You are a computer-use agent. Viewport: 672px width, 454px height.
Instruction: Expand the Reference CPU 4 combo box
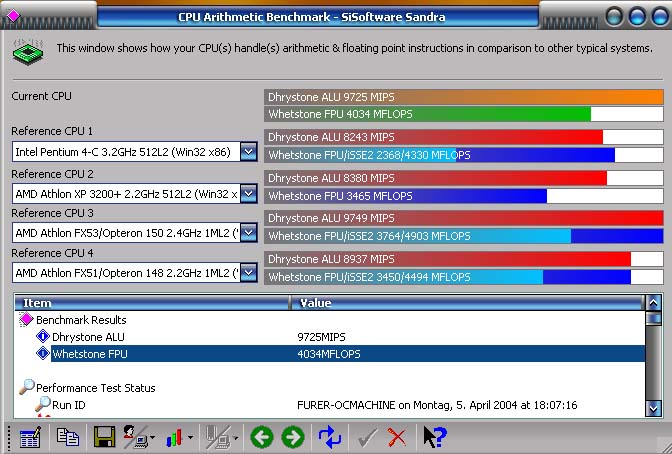pos(248,273)
